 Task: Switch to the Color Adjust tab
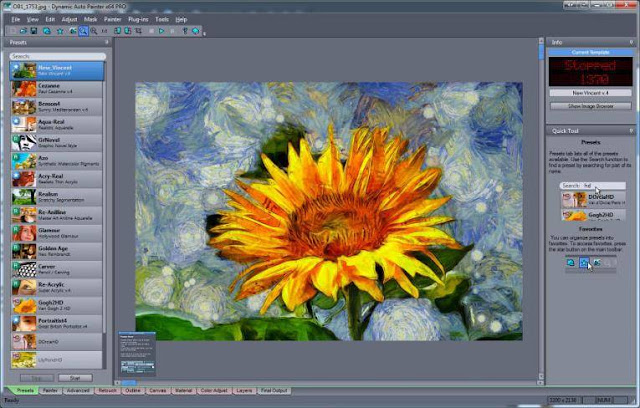(214, 390)
